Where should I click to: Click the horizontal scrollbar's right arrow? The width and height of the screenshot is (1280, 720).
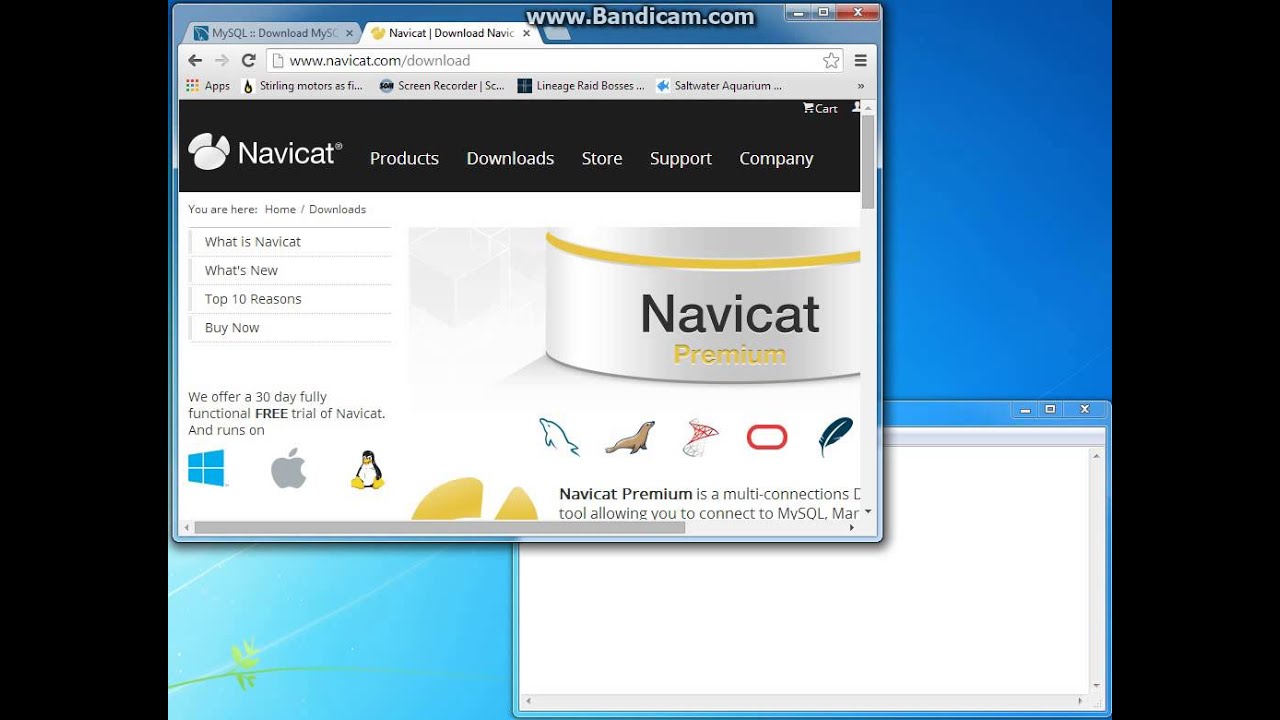(x=852, y=527)
